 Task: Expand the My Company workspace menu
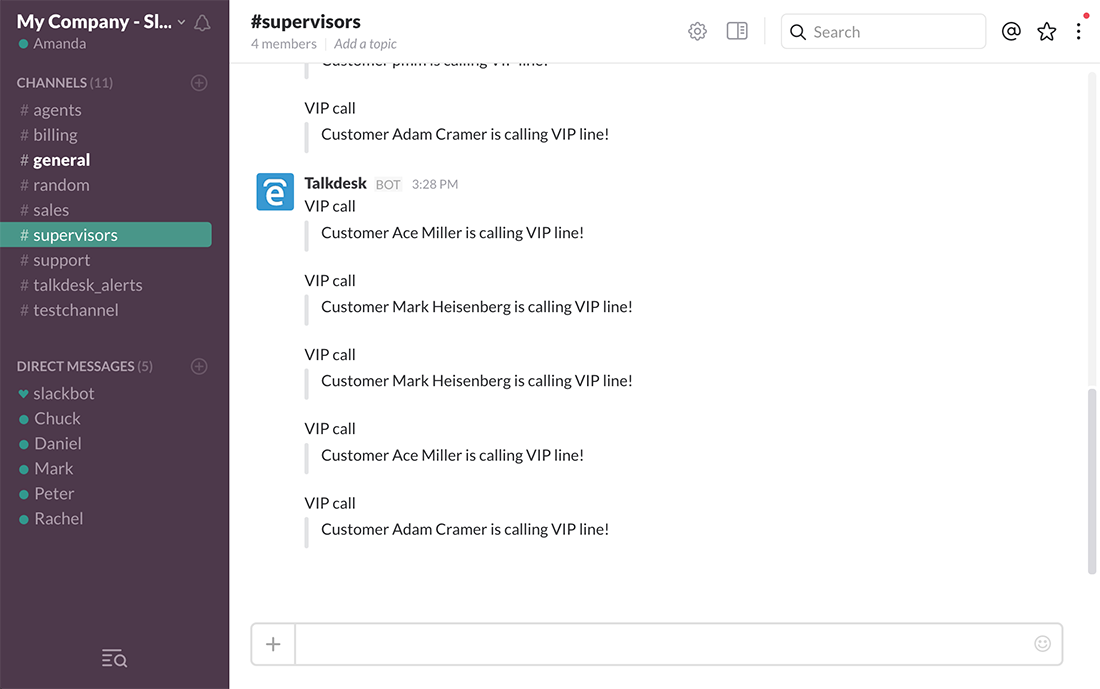tap(102, 22)
